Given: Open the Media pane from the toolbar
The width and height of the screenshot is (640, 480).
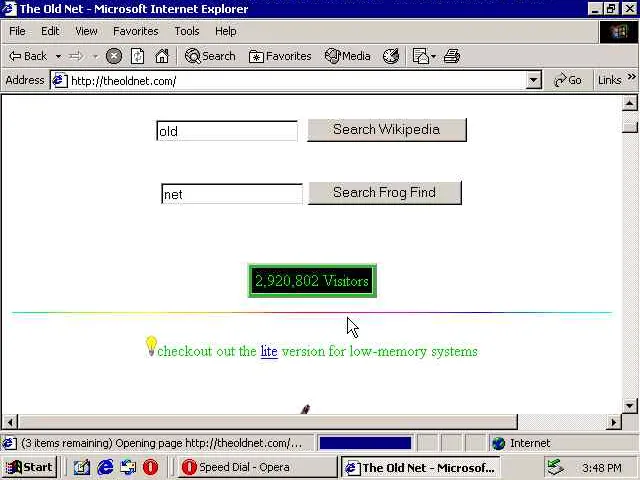Looking at the screenshot, I should (x=348, y=56).
